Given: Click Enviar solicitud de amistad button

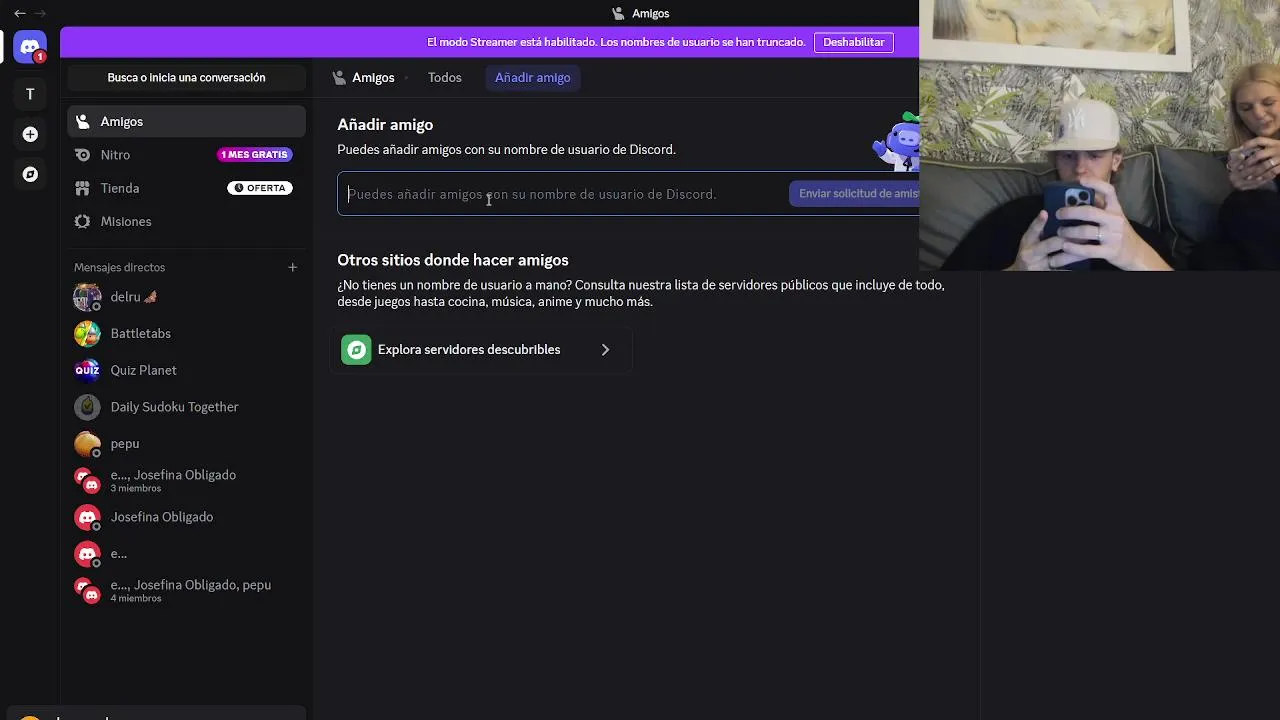Looking at the screenshot, I should [855, 194].
